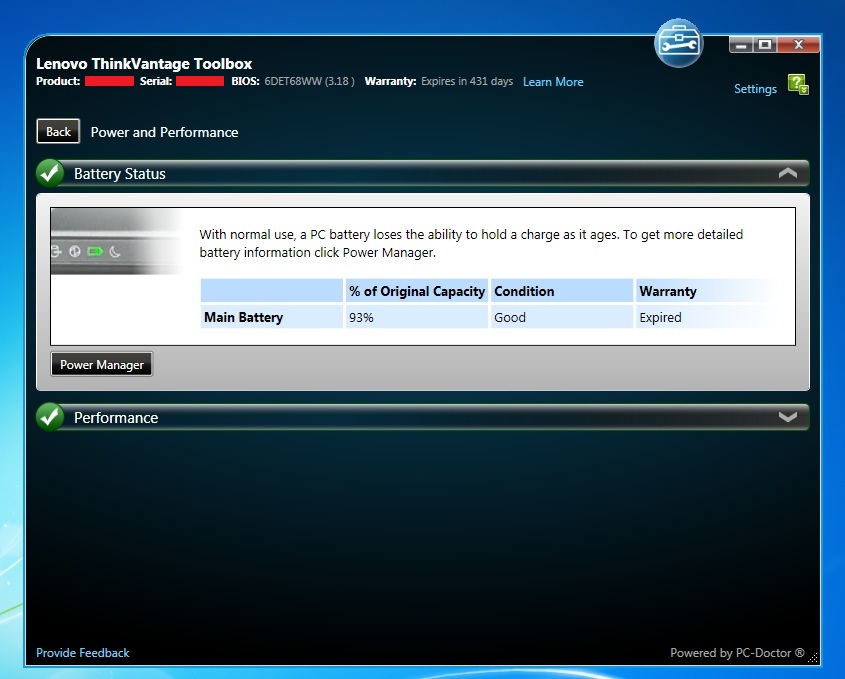845x679 pixels.
Task: Click the BIOS version '6DET68WW (3.18 )'
Action: point(309,81)
